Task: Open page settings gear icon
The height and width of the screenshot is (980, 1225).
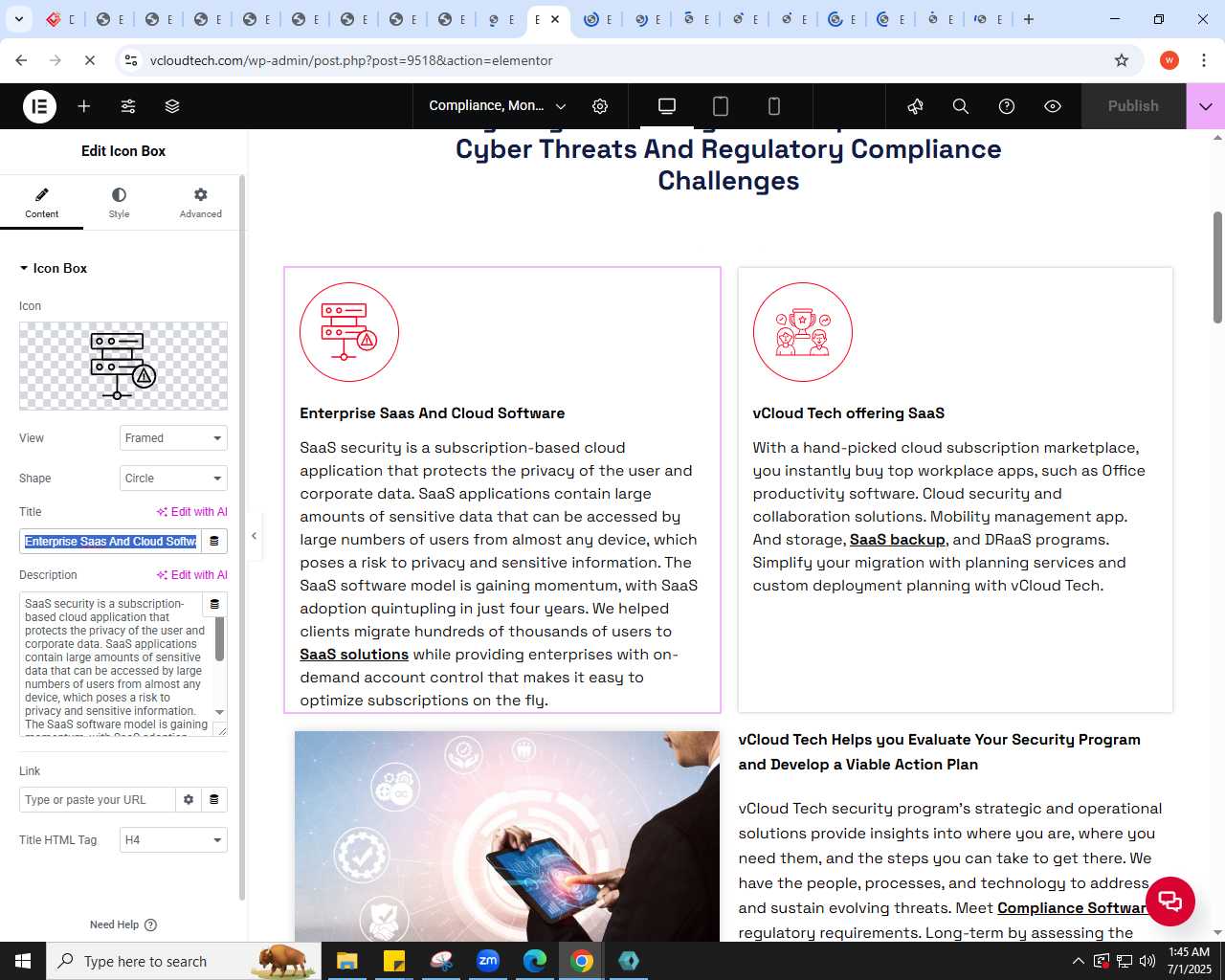Action: click(x=600, y=106)
